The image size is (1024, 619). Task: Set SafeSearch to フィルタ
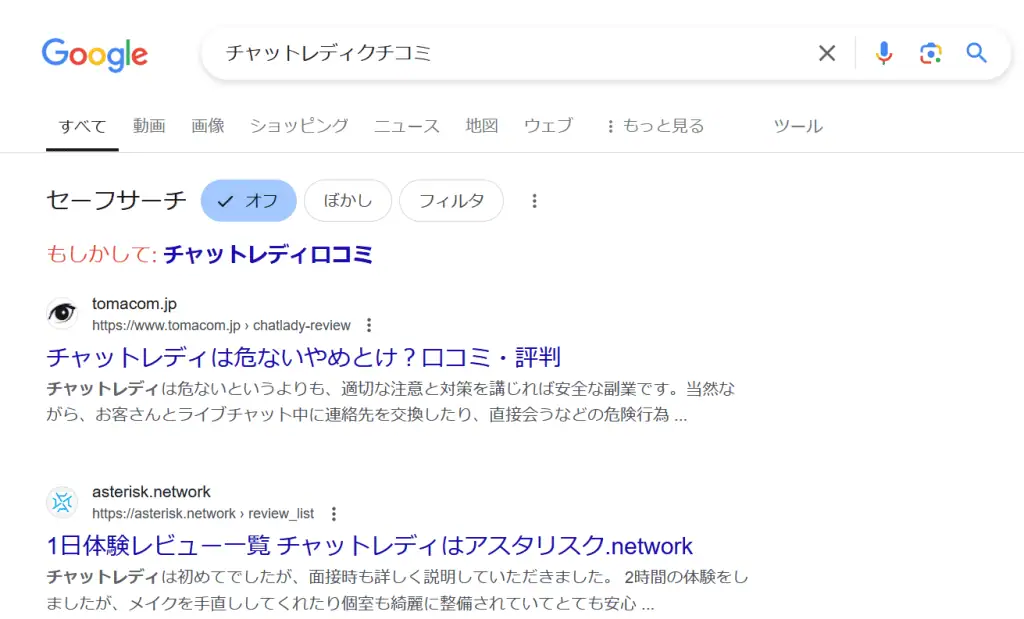pos(451,200)
